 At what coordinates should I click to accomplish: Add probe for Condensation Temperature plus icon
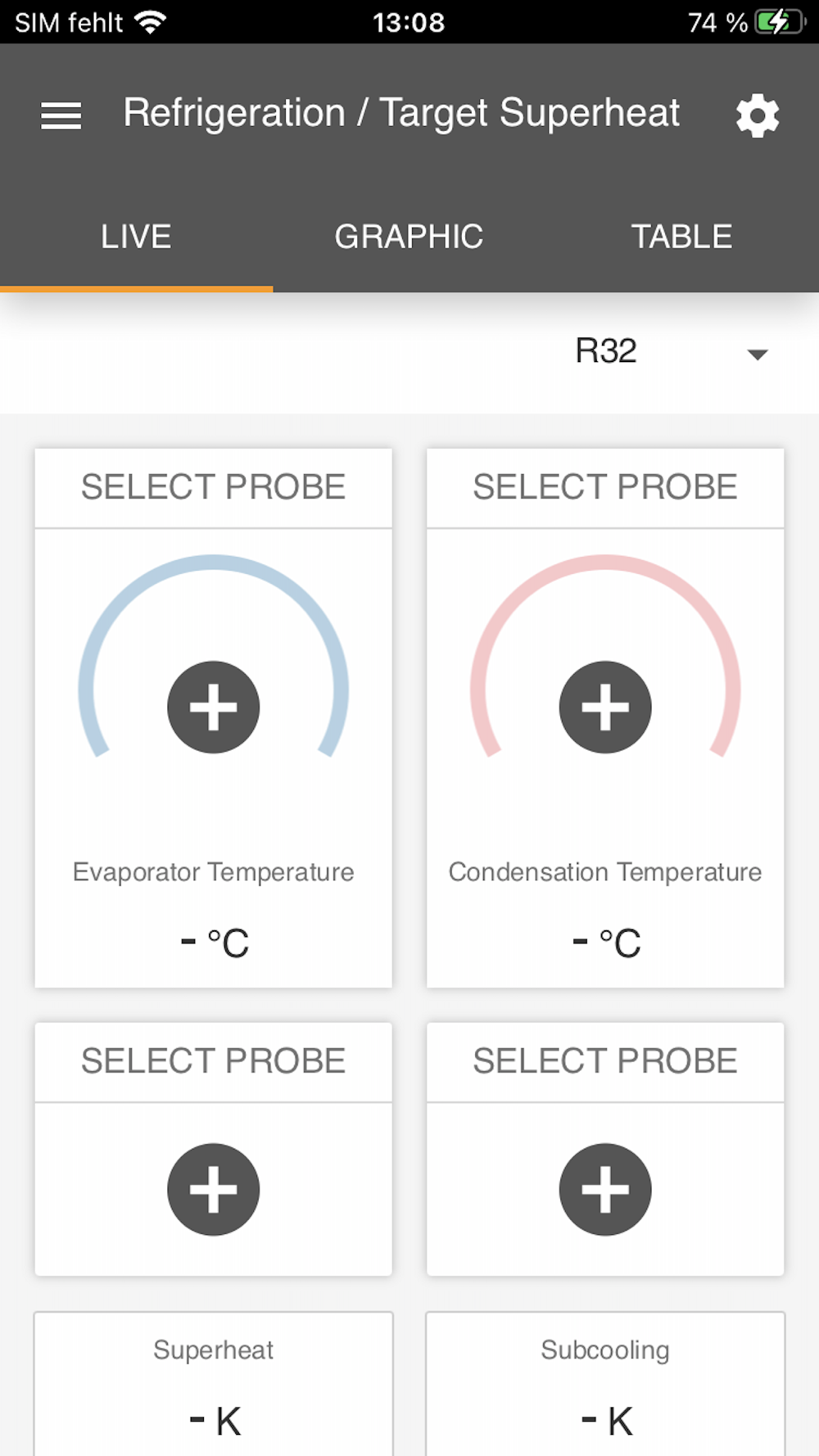[x=605, y=707]
